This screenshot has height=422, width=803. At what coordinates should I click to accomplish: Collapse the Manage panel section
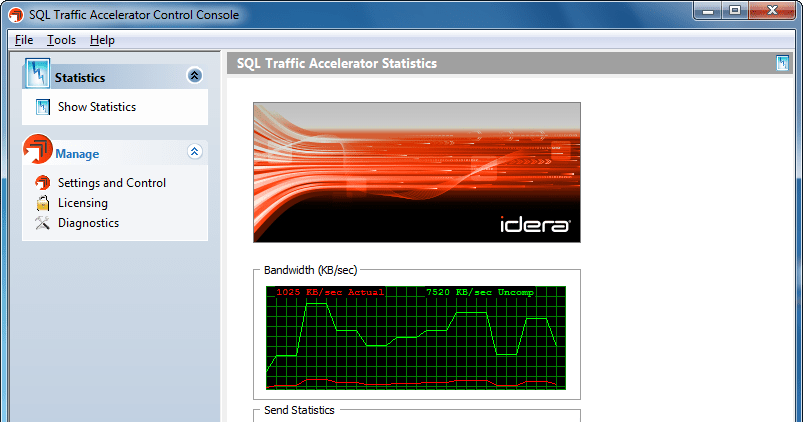point(195,152)
